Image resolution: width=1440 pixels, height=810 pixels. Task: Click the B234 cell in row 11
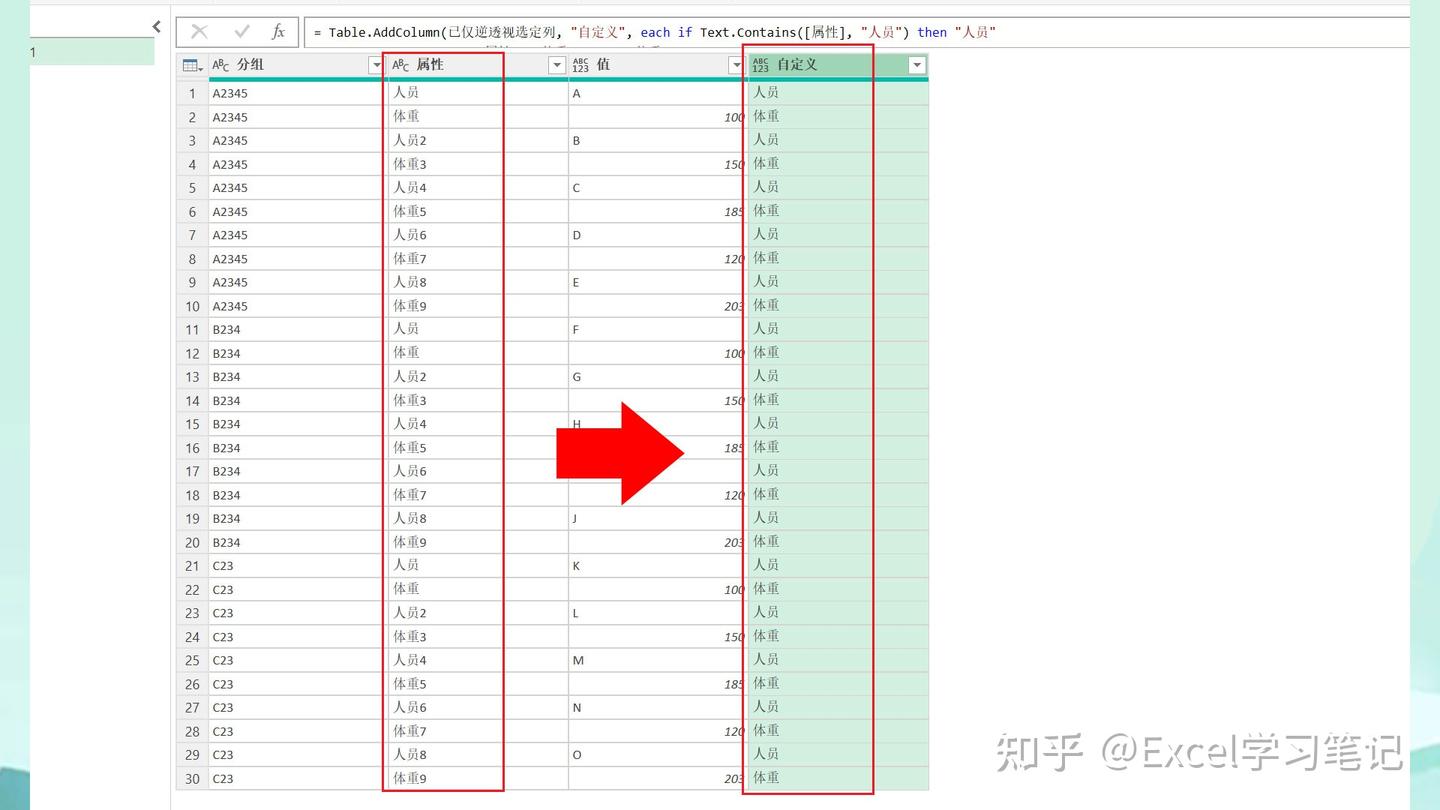[297, 329]
